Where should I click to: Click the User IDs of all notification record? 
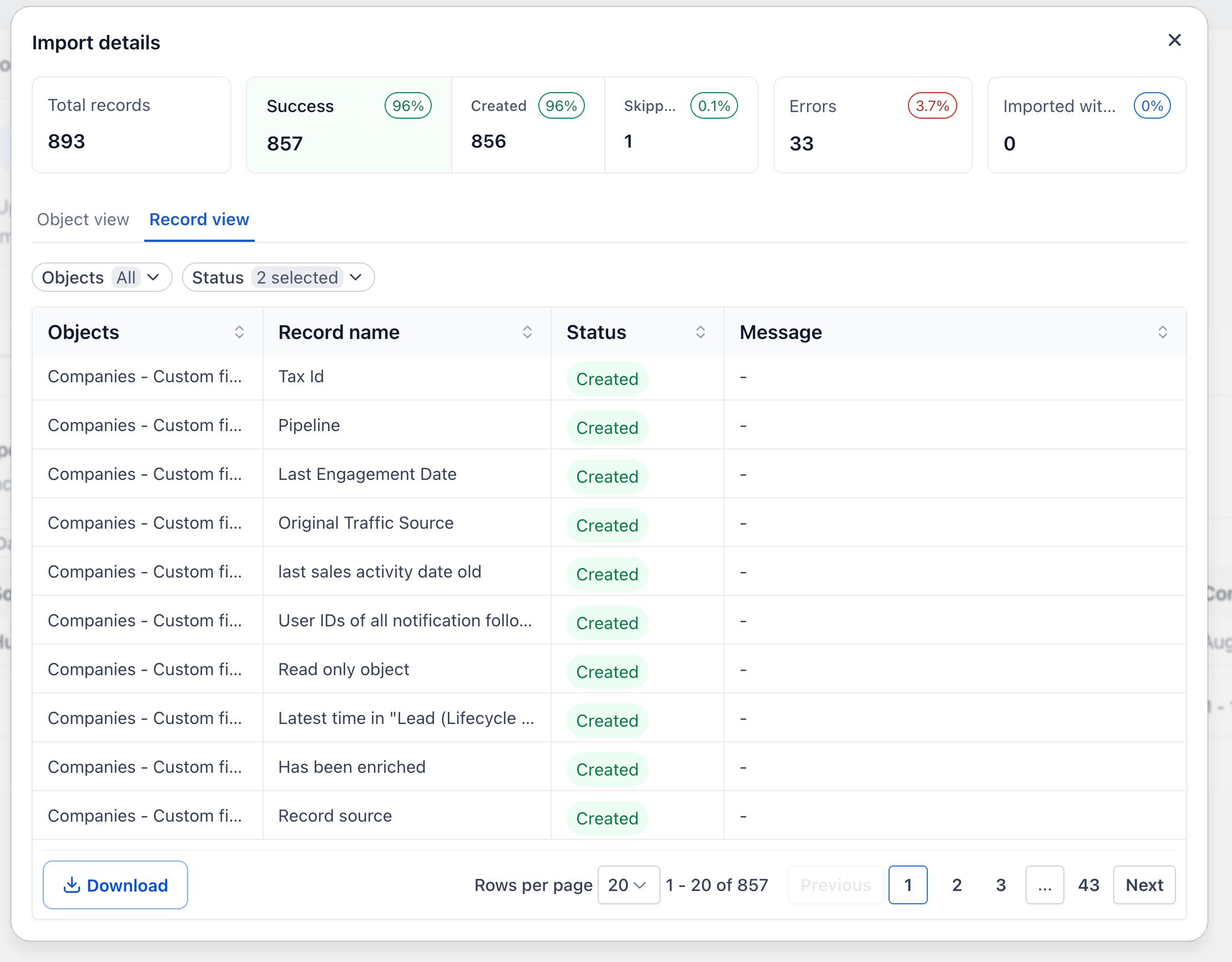[405, 621]
